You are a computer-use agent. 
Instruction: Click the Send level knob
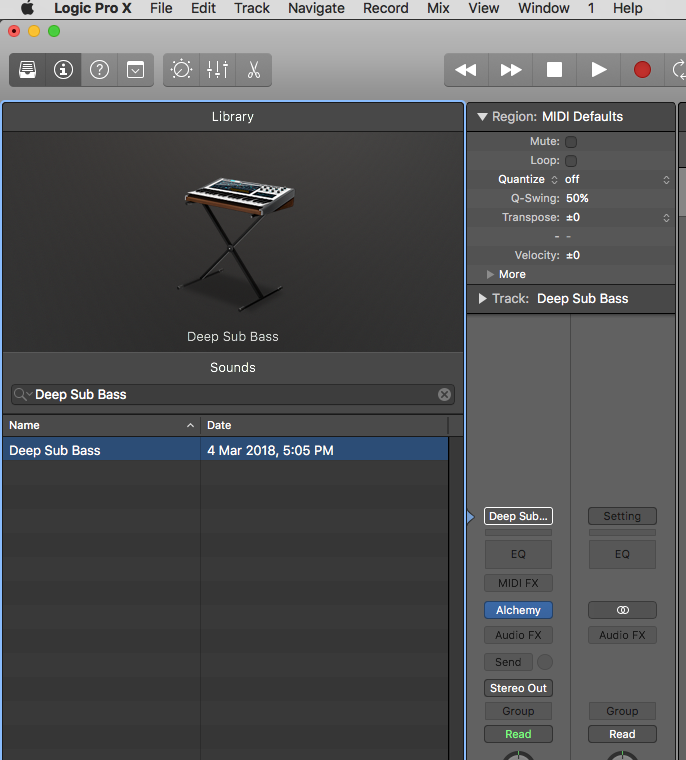[x=545, y=662]
